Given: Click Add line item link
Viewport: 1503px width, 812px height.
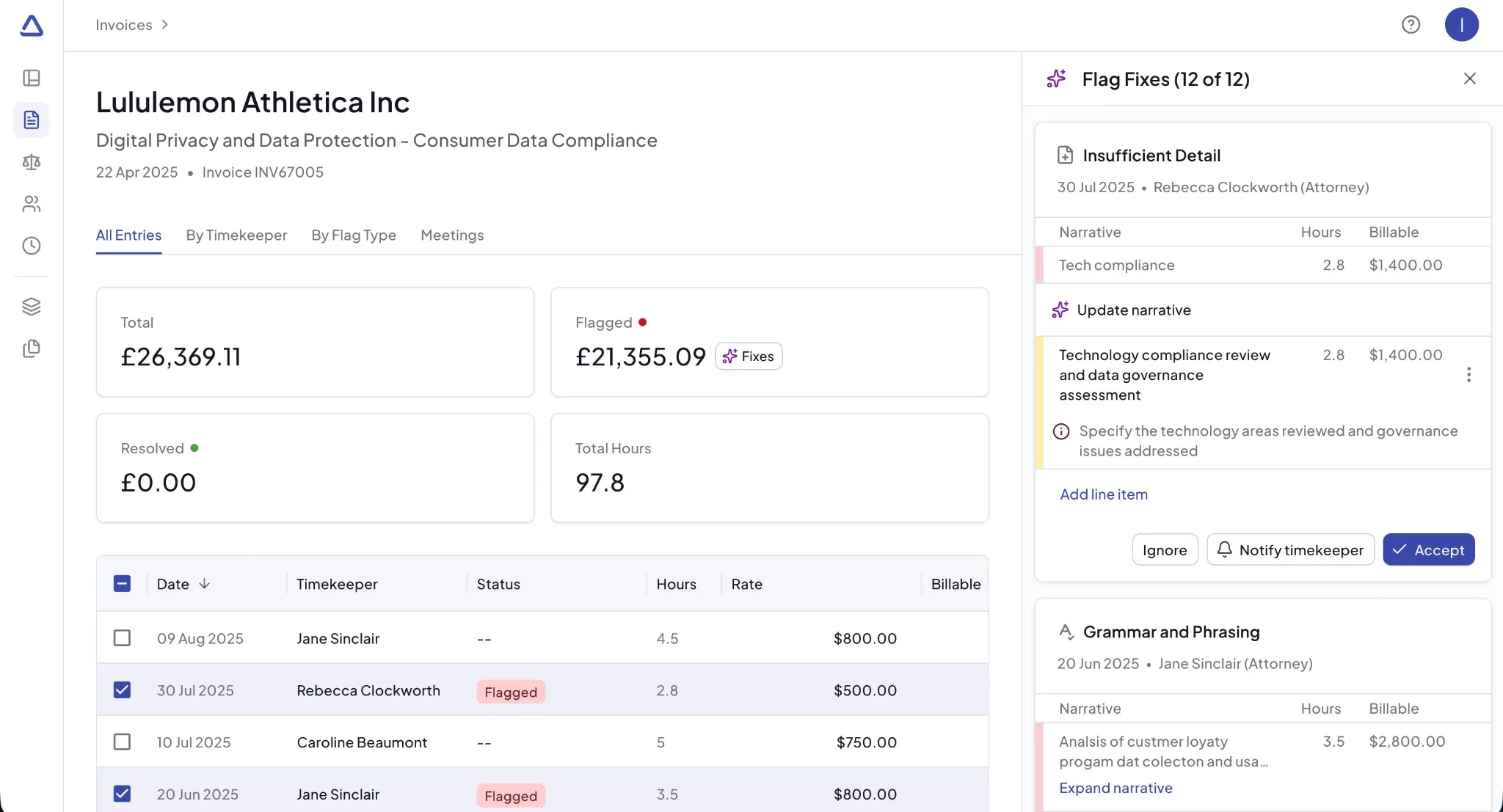Looking at the screenshot, I should [1104, 494].
